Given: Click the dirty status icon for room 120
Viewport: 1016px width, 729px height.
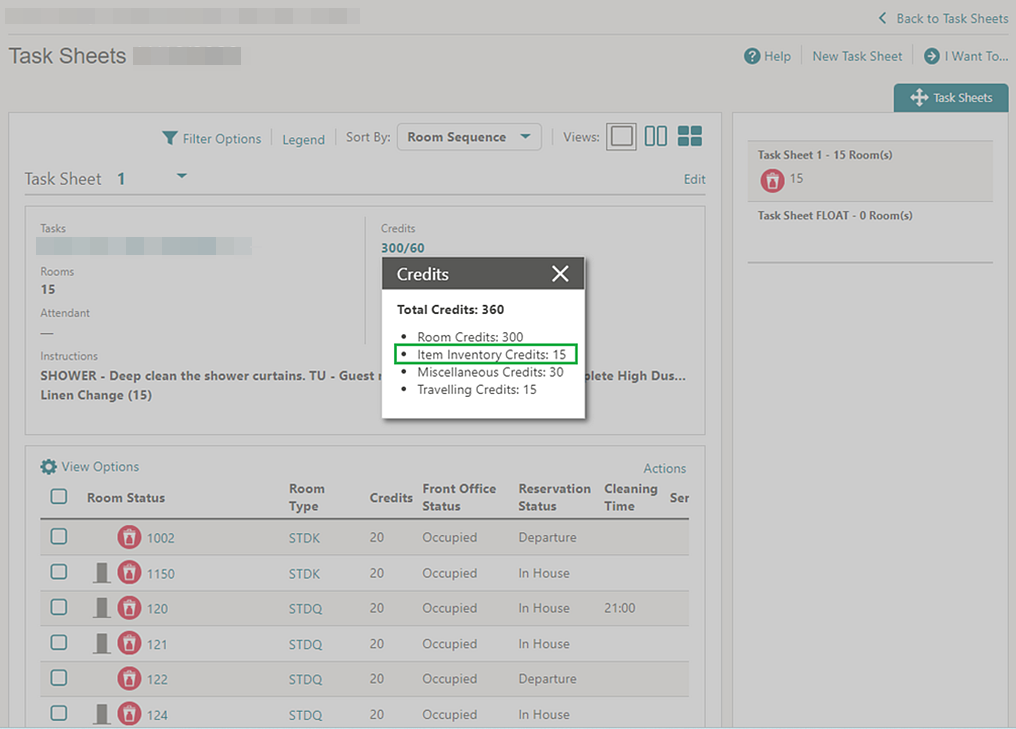Looking at the screenshot, I should pos(129,608).
